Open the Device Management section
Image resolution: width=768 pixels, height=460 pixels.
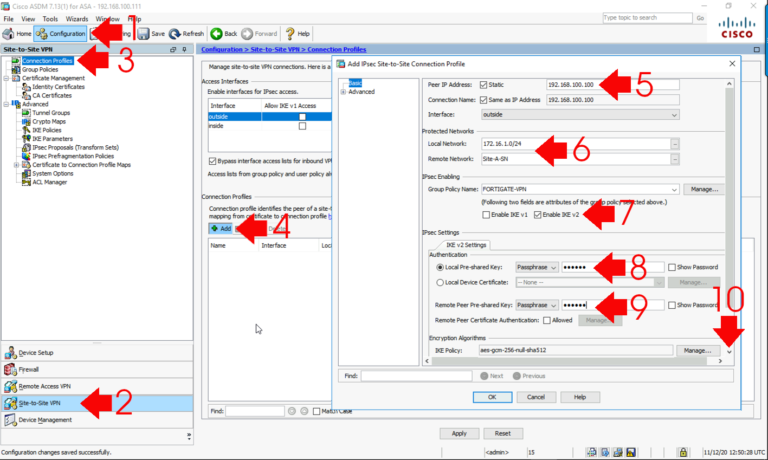pos(97,420)
